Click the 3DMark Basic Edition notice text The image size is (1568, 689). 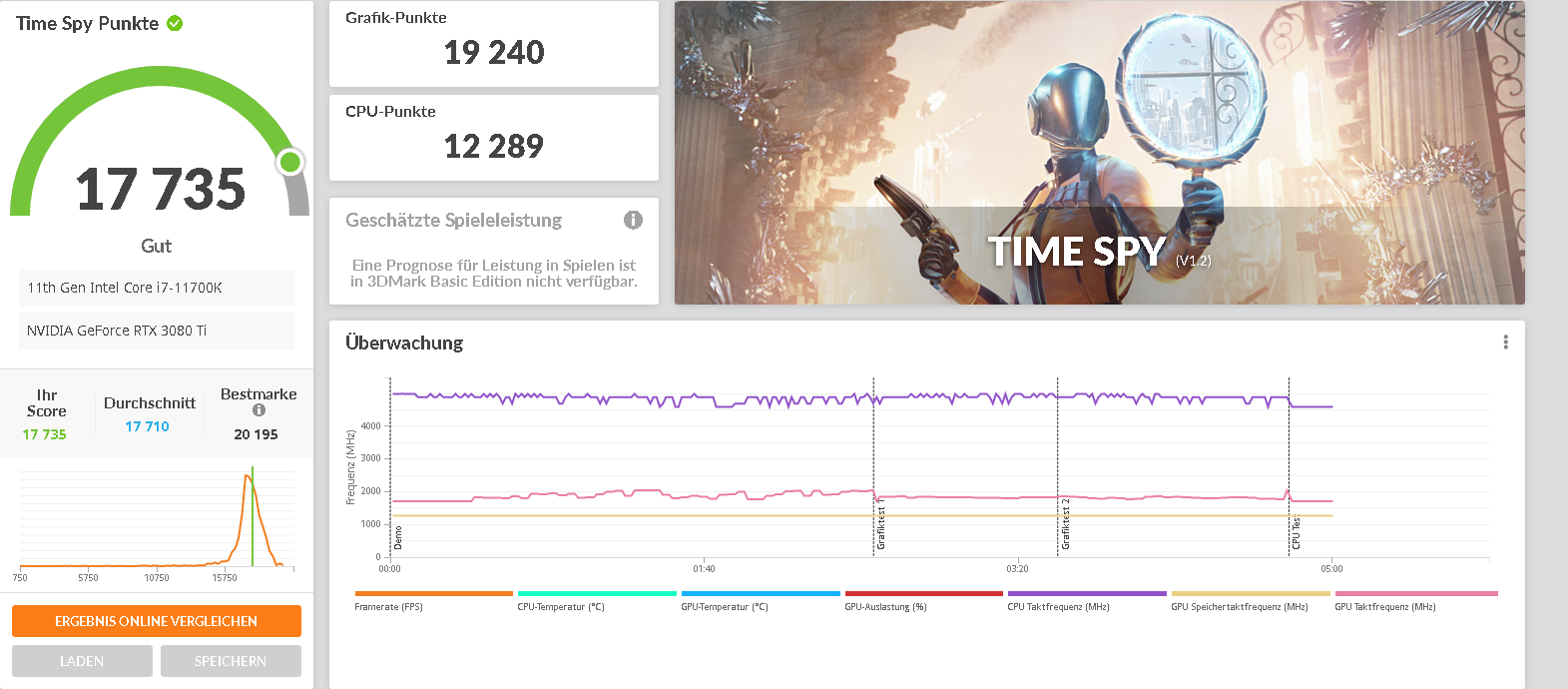[x=494, y=274]
